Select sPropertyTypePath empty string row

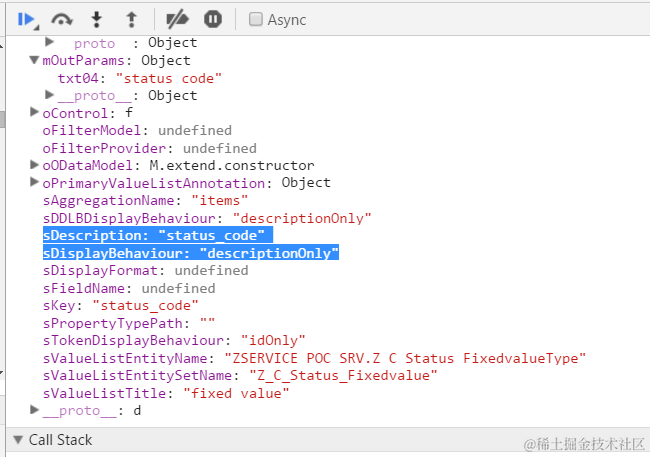(x=129, y=323)
